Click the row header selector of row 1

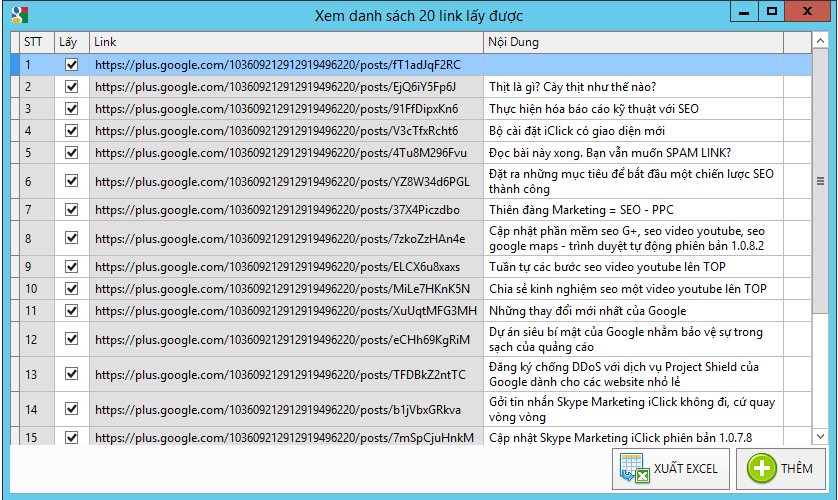click(x=15, y=65)
